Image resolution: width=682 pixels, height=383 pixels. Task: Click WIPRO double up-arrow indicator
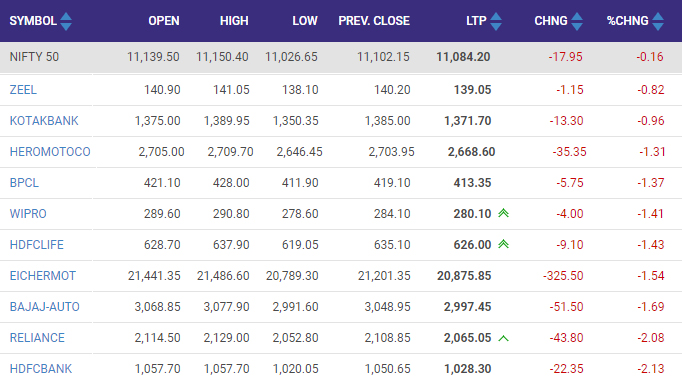503,213
